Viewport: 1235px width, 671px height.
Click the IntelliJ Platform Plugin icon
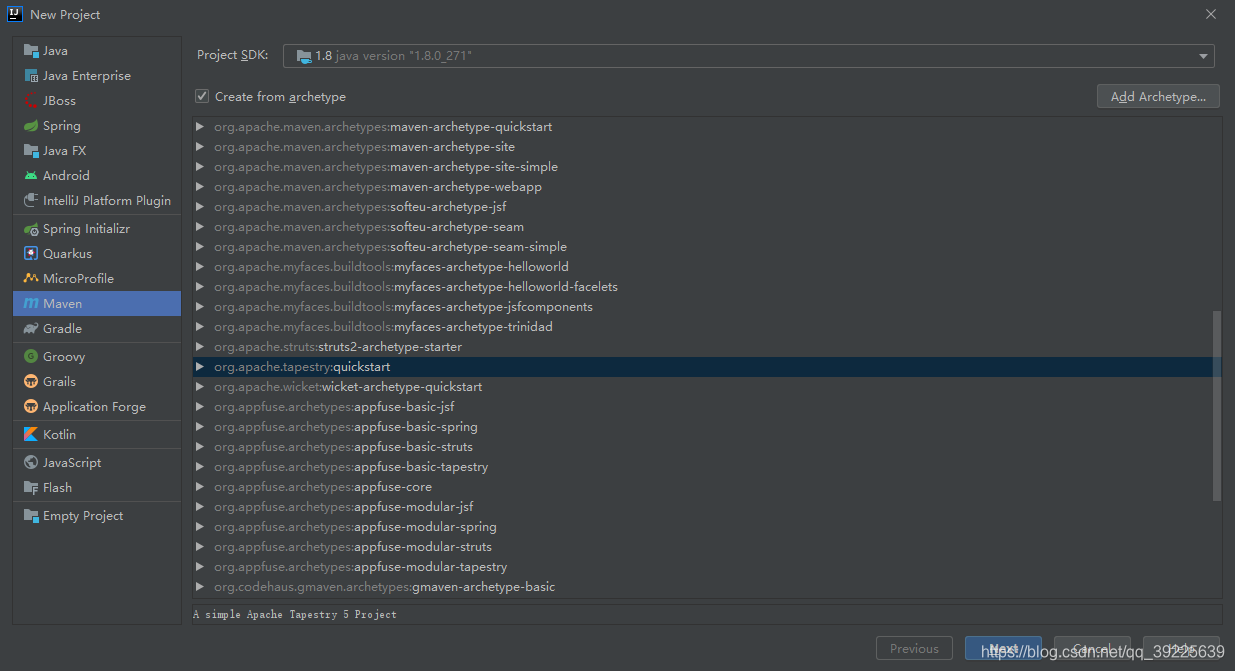31,201
